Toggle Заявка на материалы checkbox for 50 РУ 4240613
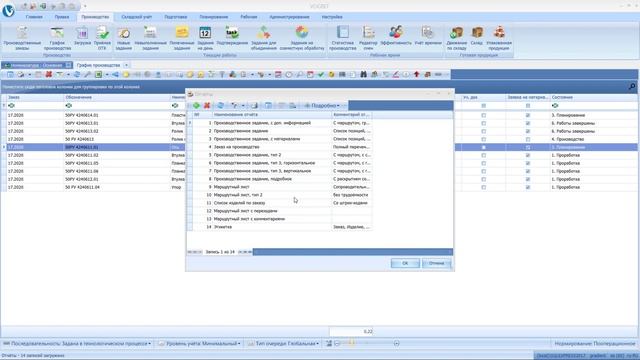Screen dimensions: 640x360 click(x=528, y=139)
